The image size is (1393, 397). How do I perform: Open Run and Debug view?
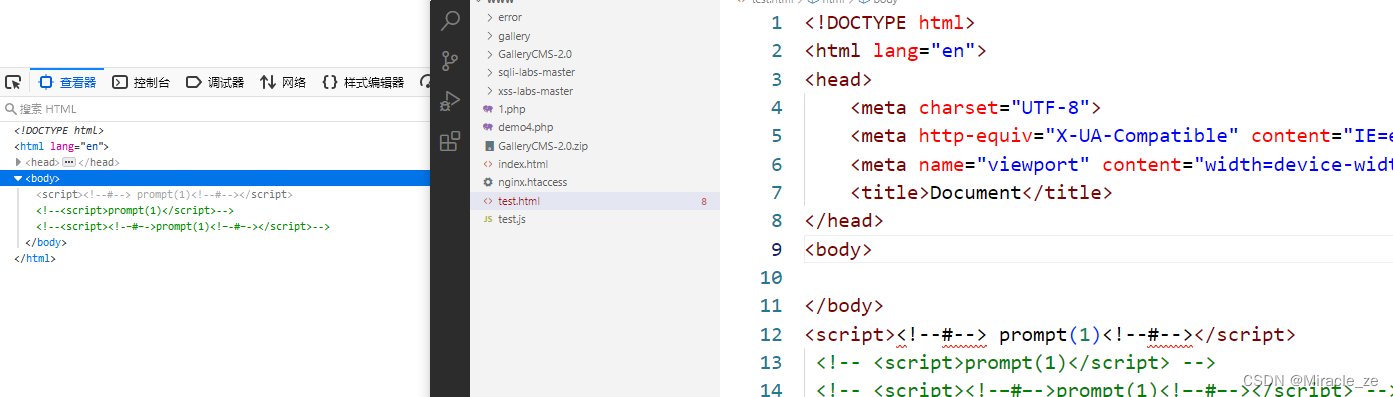point(451,100)
